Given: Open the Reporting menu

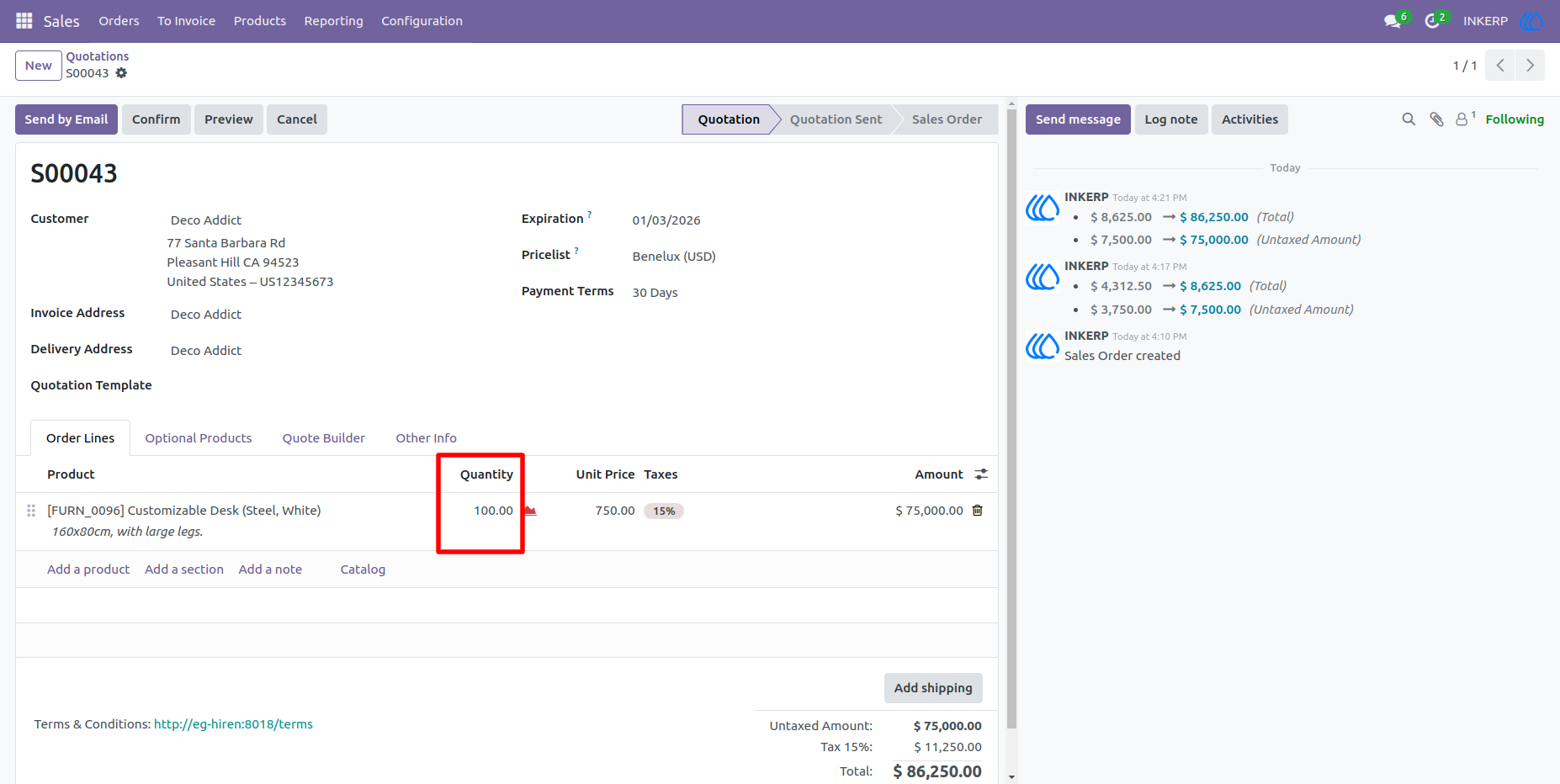Looking at the screenshot, I should (x=334, y=21).
